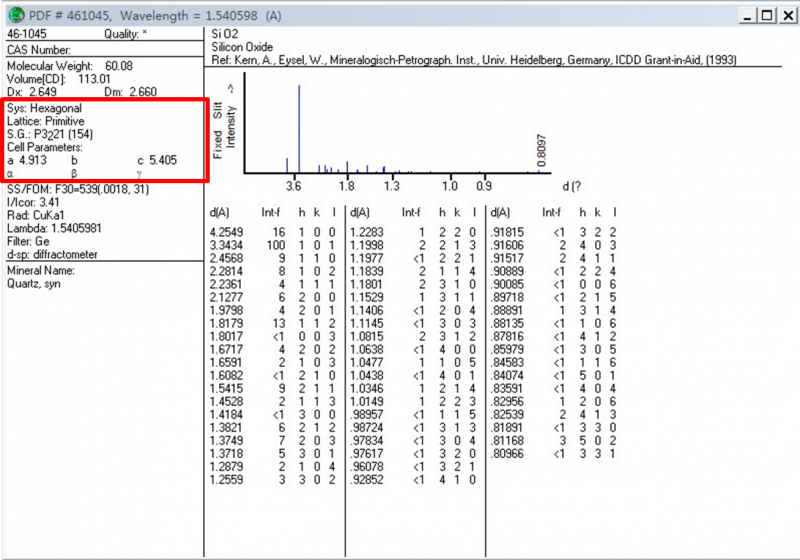Click the SS/FOM F30=539 line
The height and width of the screenshot is (560, 800).
coord(78,190)
